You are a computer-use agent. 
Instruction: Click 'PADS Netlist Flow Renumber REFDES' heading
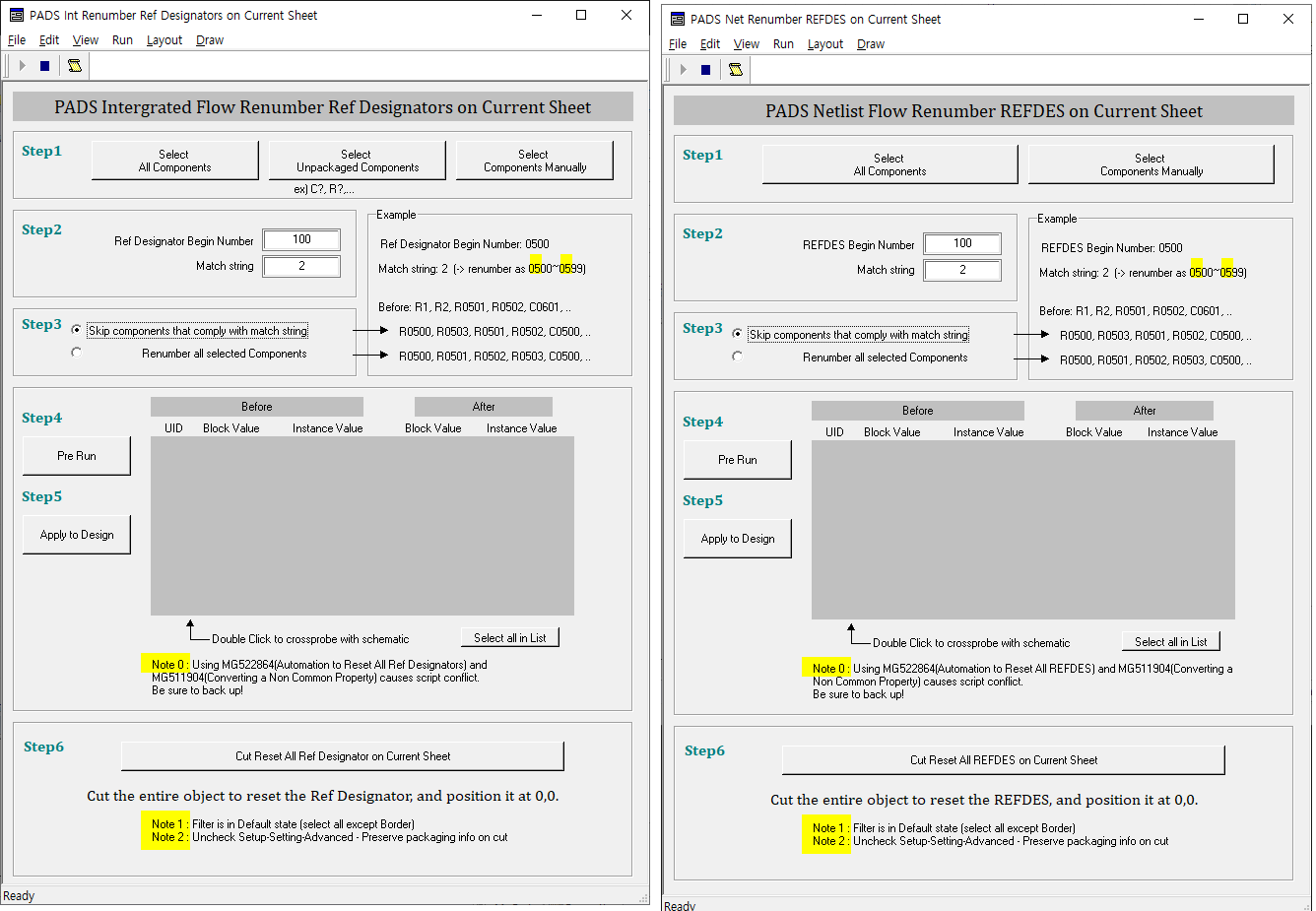[x=984, y=111]
